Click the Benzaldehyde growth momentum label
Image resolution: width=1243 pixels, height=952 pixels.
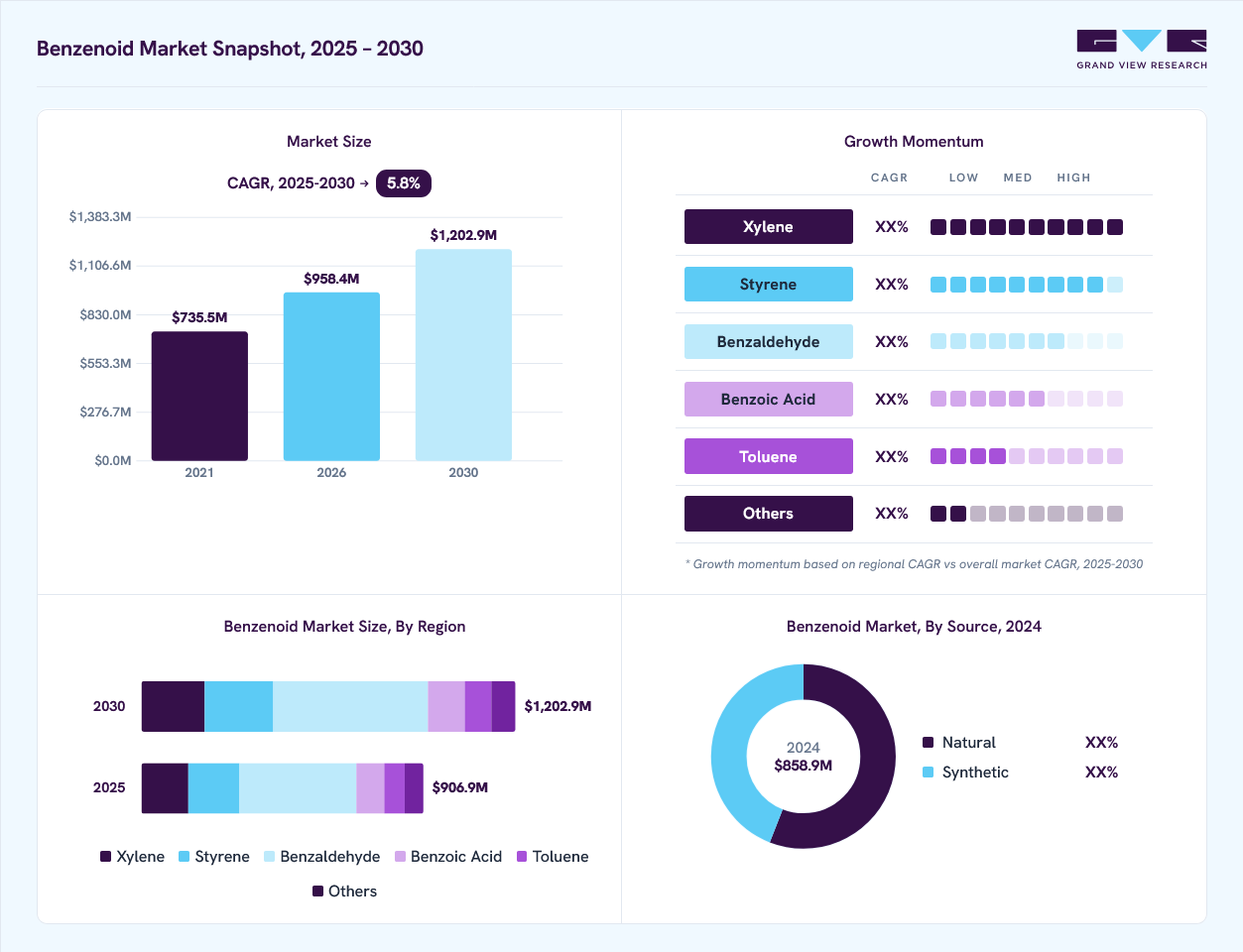(x=769, y=341)
